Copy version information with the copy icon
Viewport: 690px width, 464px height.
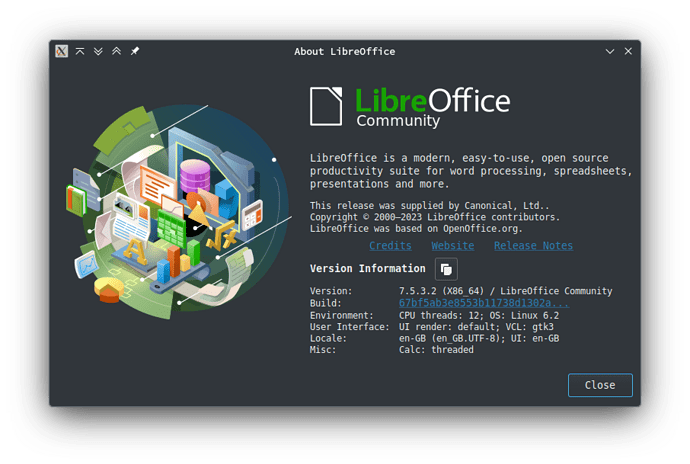[446, 269]
